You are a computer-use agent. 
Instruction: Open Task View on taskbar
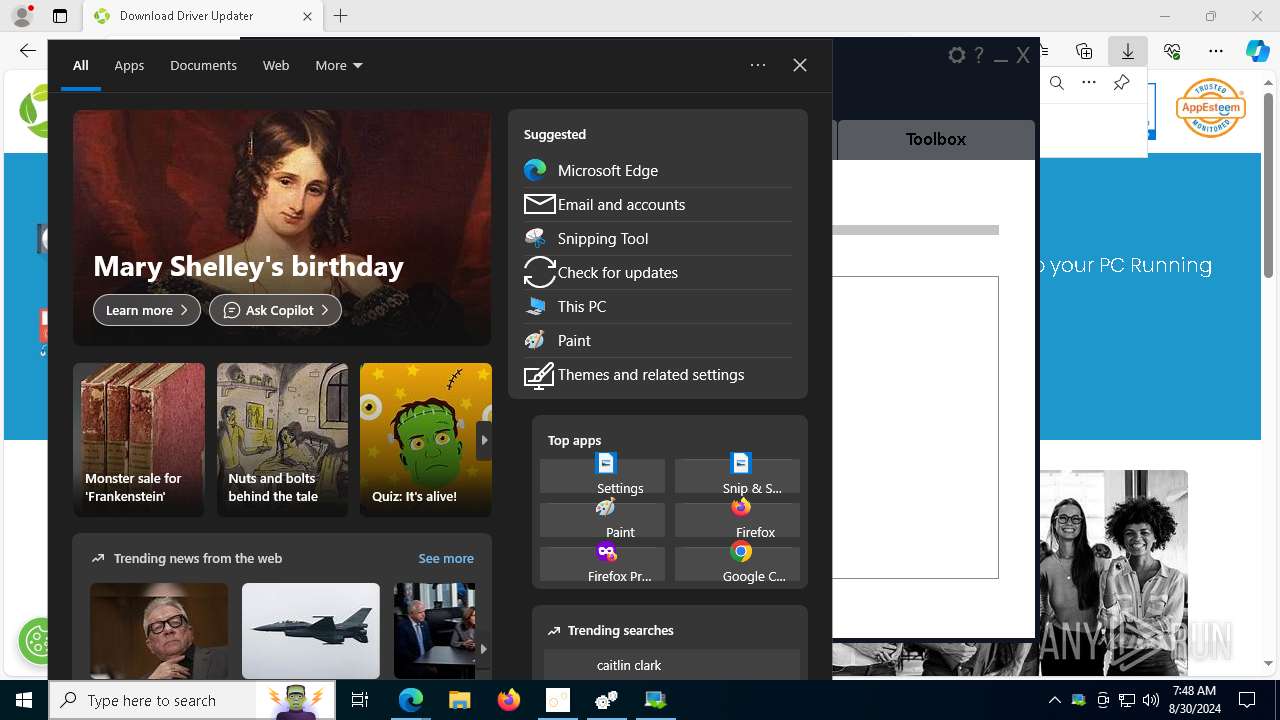(360, 700)
